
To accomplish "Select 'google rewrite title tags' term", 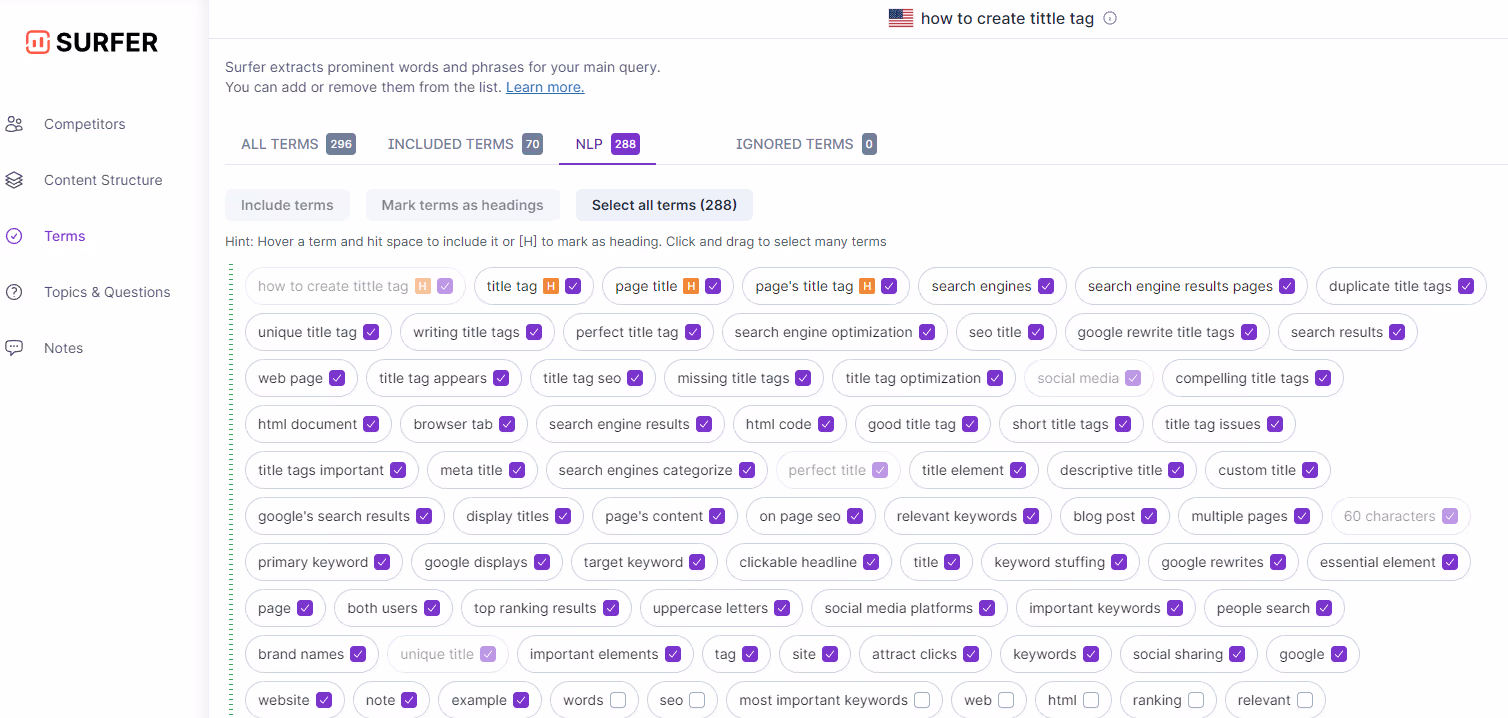I will (x=1167, y=332).
